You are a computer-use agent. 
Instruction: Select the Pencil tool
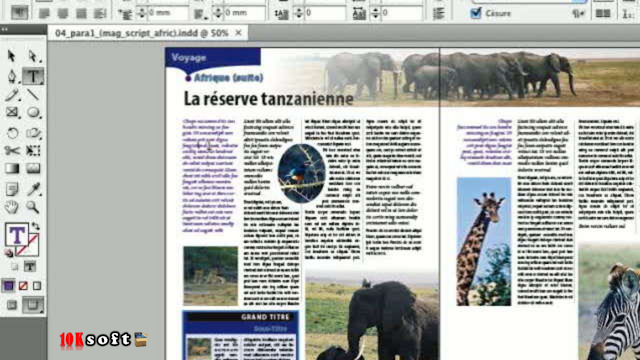pyautogui.click(x=12, y=95)
